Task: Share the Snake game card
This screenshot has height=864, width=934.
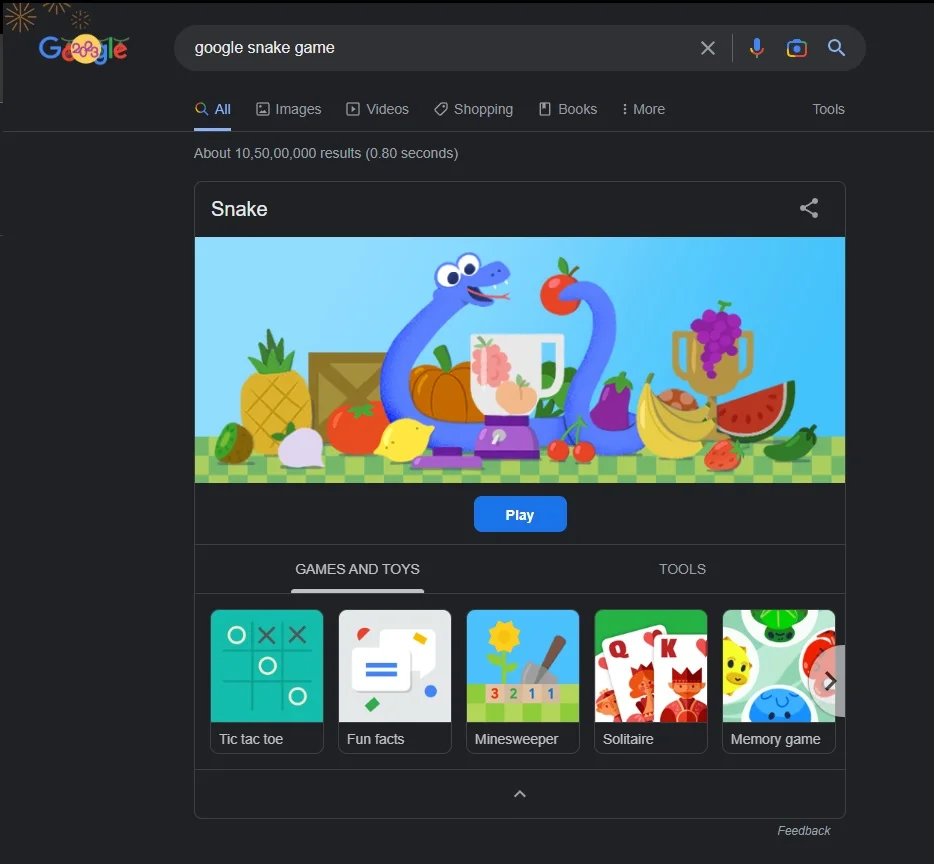Action: [809, 208]
